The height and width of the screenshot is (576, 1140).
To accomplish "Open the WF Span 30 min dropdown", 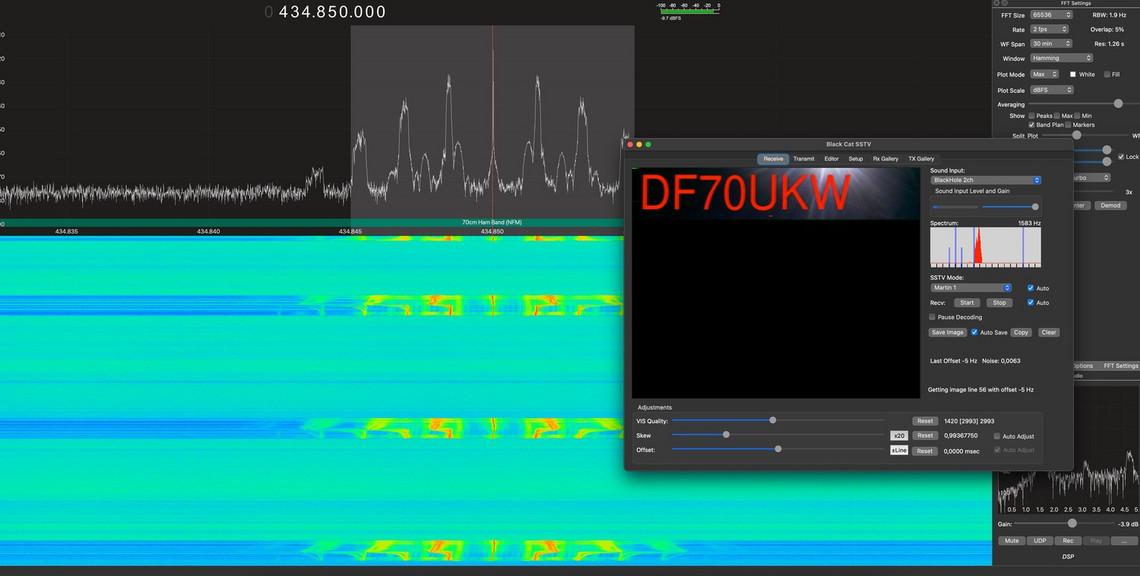I will [1051, 44].
